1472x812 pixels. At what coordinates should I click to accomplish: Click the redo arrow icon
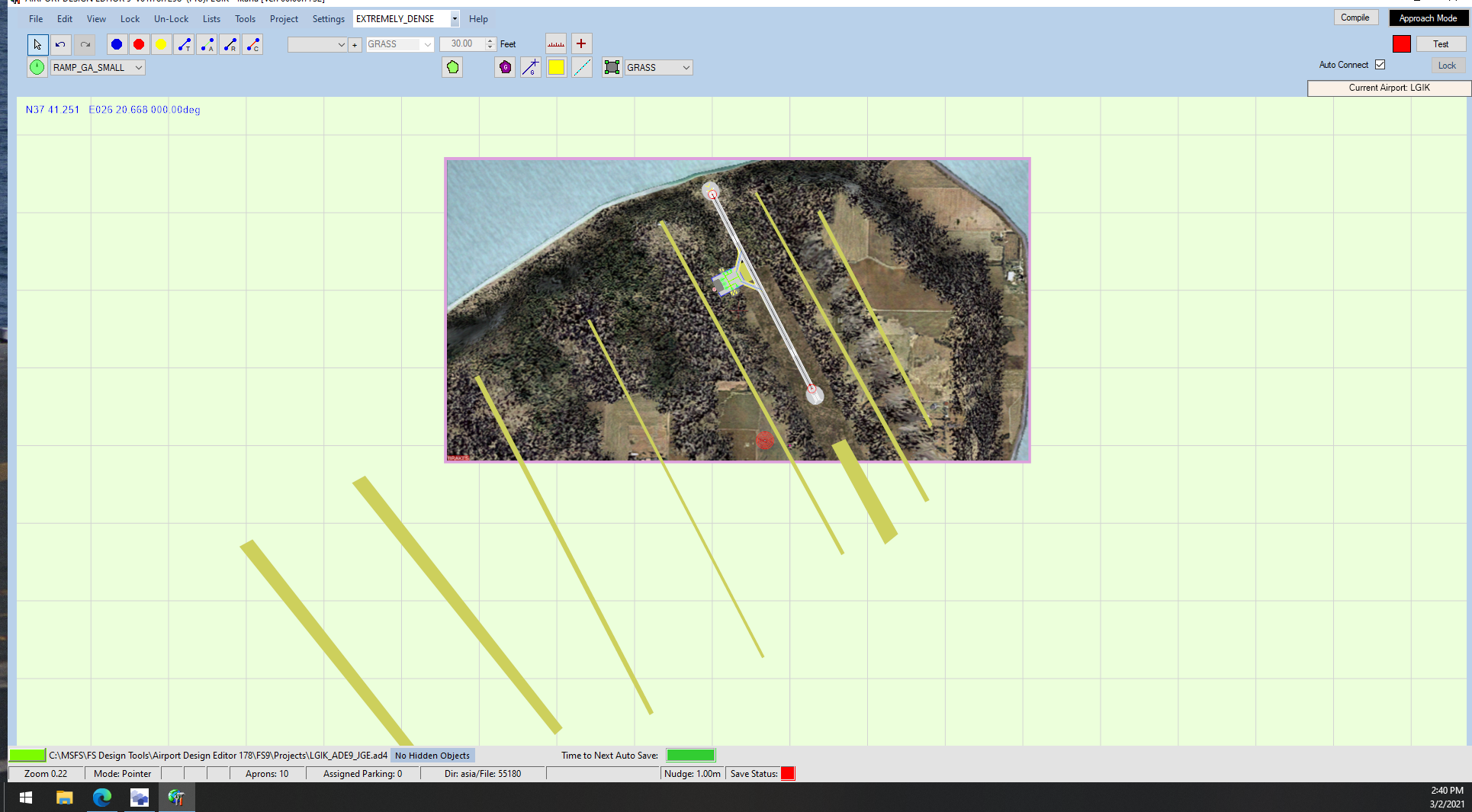85,44
